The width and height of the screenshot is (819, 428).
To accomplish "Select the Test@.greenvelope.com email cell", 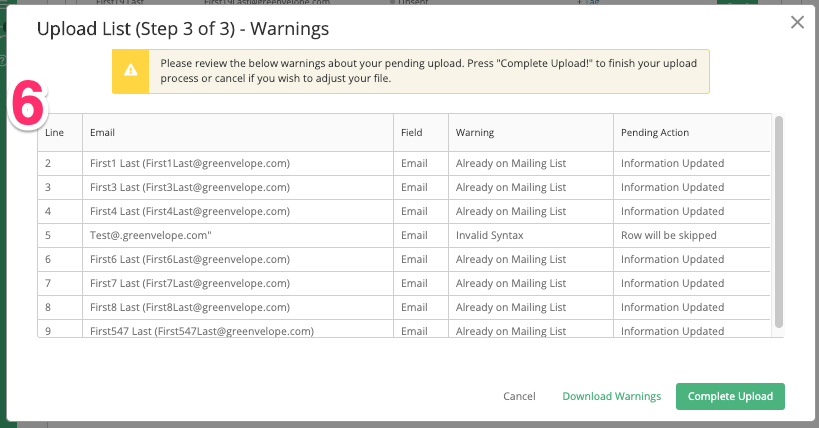I will coord(238,236).
